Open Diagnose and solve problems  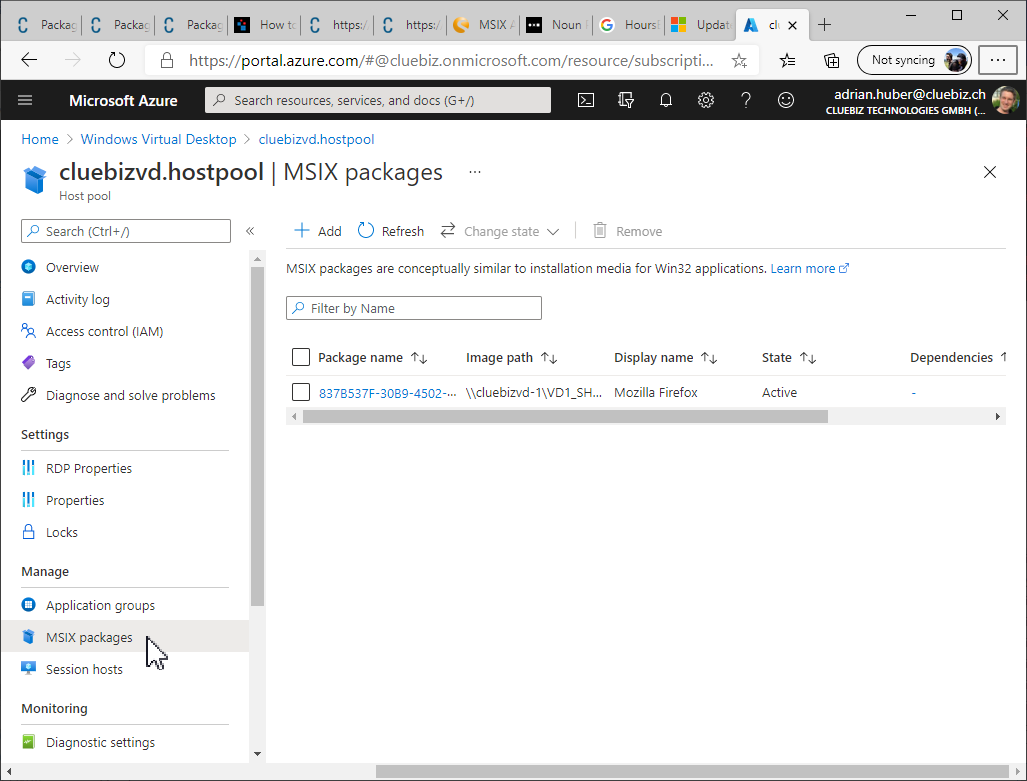[x=130, y=396]
